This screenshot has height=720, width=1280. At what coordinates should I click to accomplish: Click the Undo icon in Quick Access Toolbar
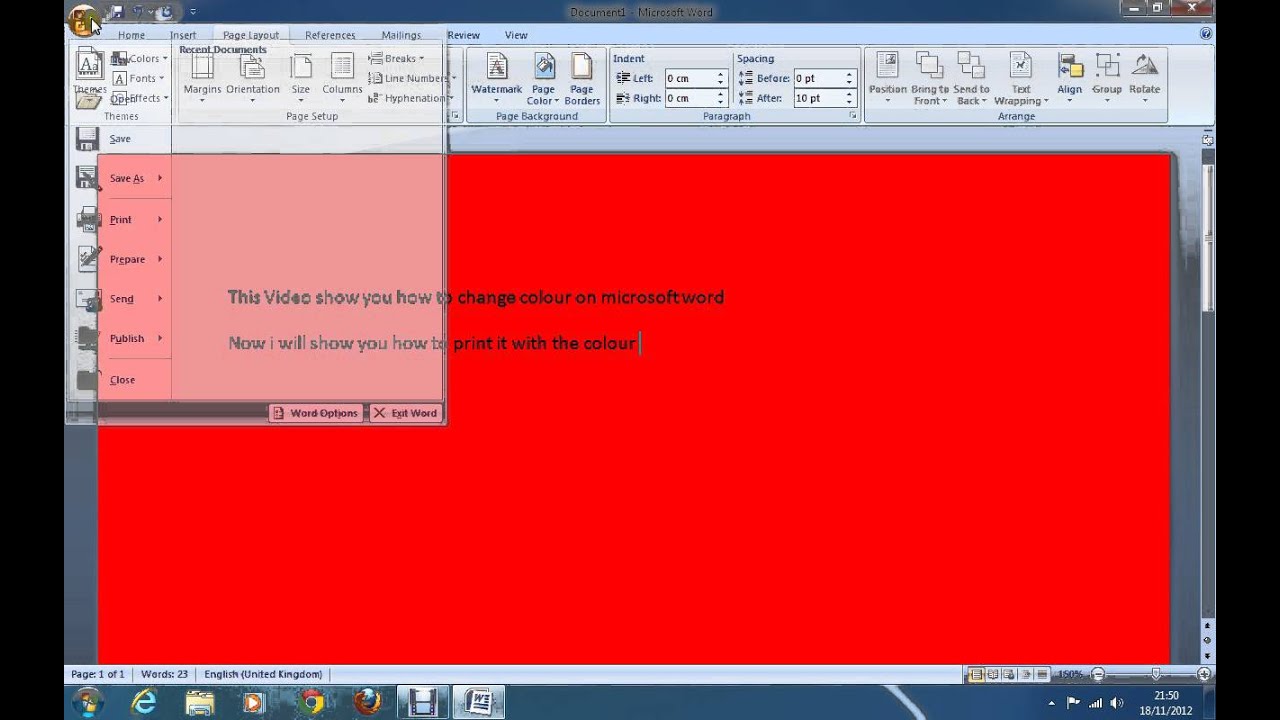140,13
